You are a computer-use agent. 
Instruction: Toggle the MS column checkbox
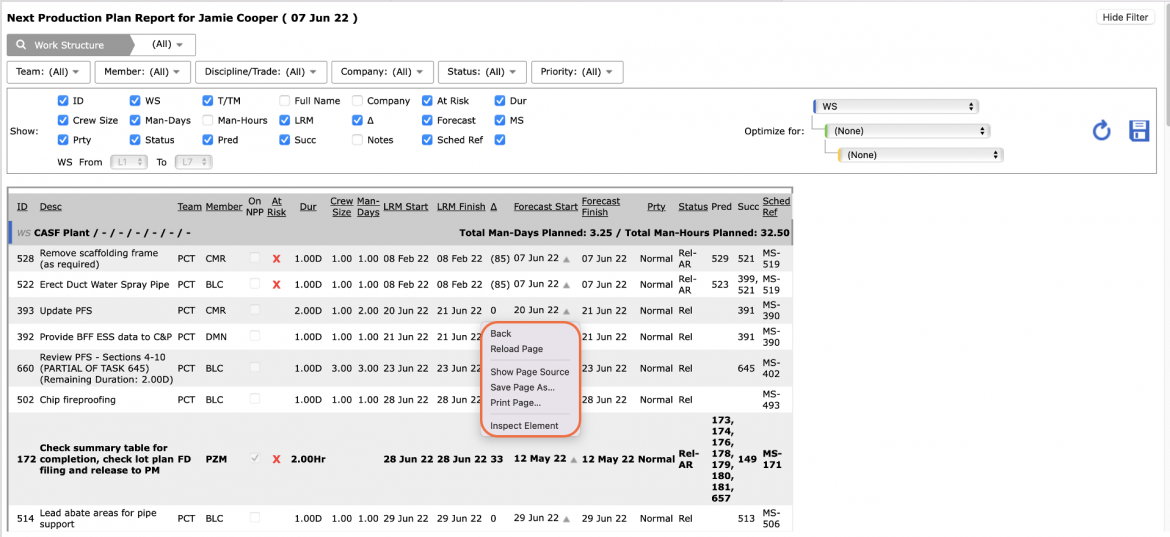500,120
